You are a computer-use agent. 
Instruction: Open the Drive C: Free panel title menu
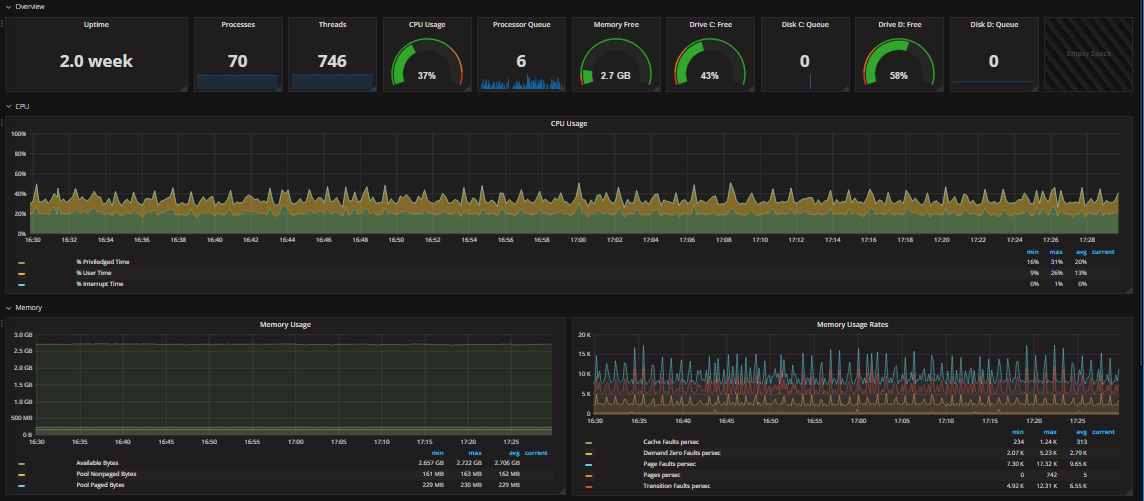(710, 24)
